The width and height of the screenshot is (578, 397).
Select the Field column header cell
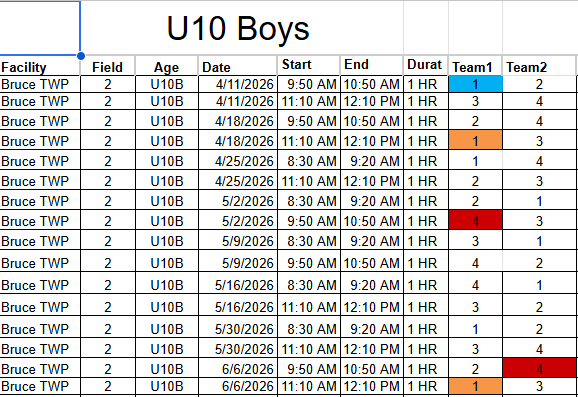pos(108,66)
